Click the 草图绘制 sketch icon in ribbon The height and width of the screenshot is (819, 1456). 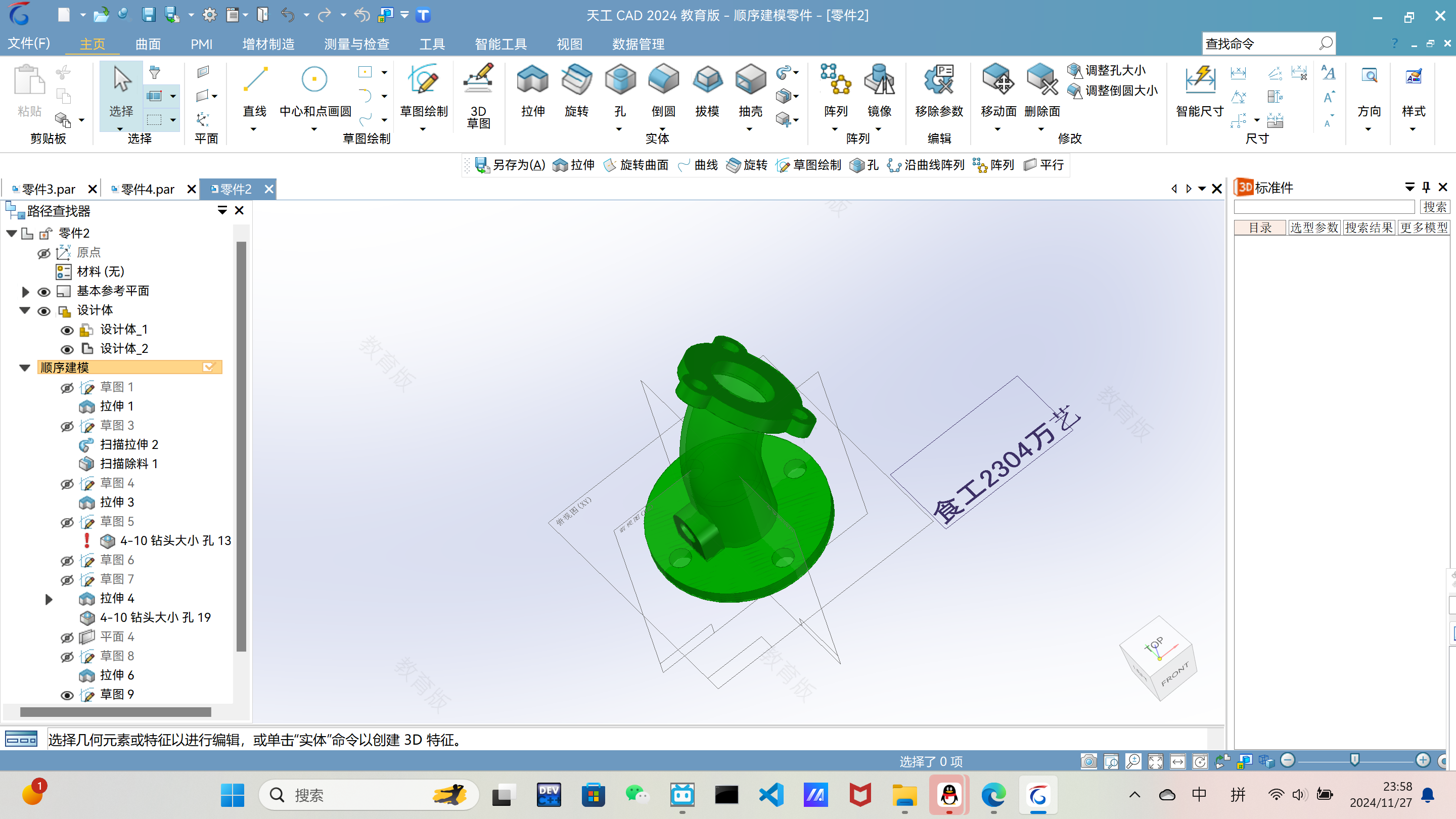click(x=424, y=90)
